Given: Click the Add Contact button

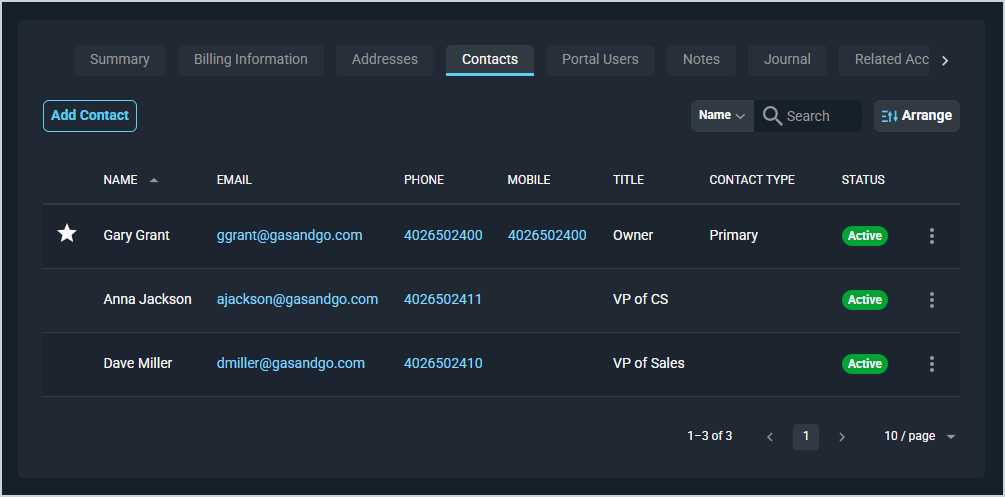Looking at the screenshot, I should [x=90, y=116].
